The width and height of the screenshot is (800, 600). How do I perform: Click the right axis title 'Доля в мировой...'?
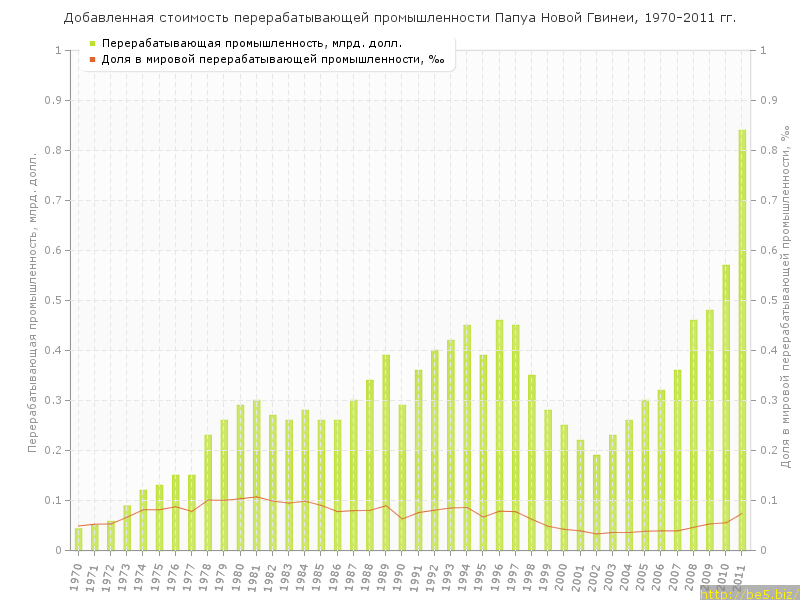pos(786,300)
